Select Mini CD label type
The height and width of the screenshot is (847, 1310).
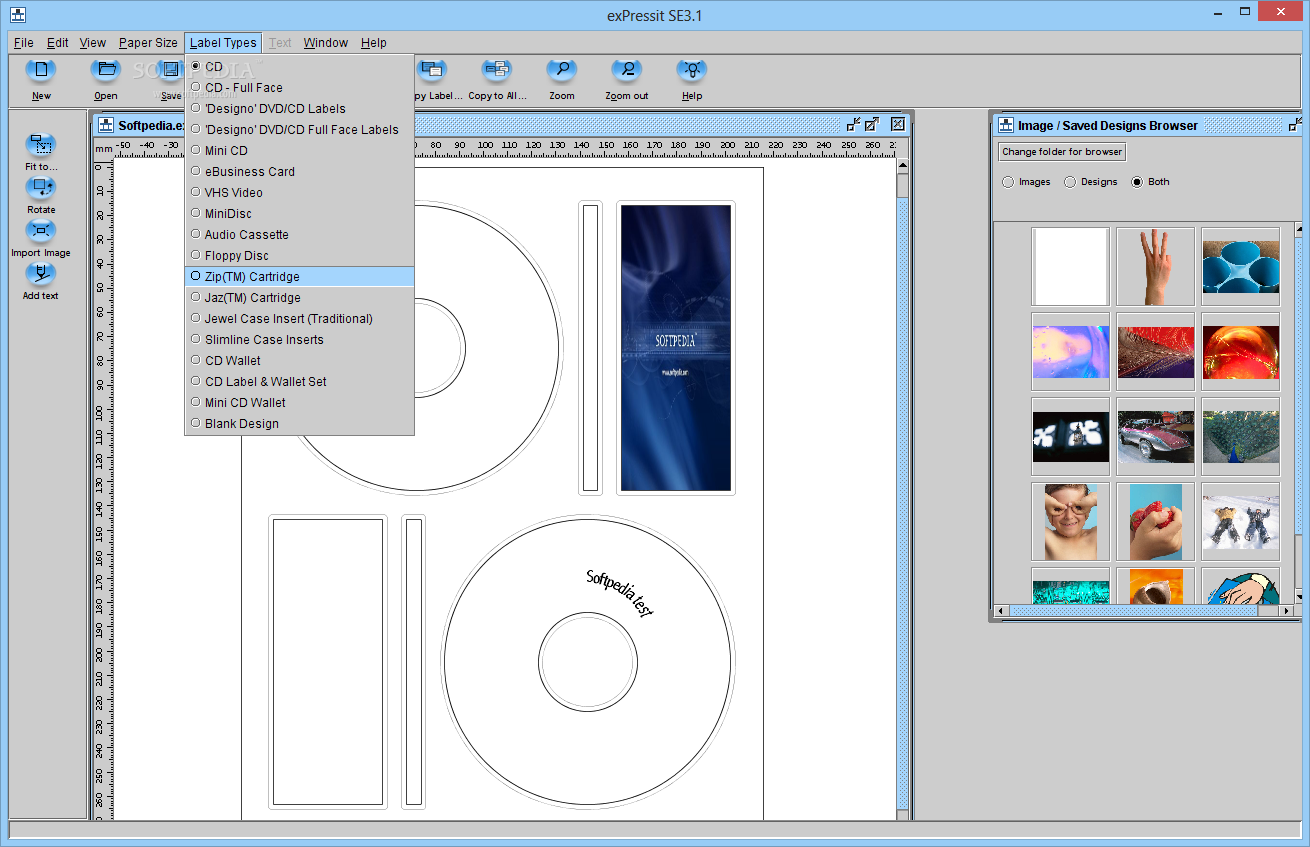[x=299, y=151]
